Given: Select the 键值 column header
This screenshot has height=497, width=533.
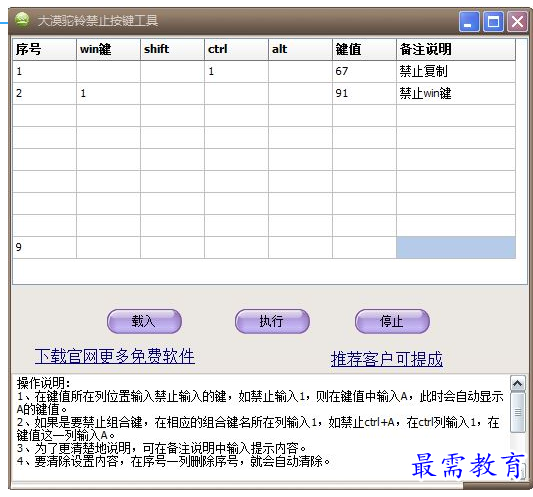Looking at the screenshot, I should pos(364,49).
